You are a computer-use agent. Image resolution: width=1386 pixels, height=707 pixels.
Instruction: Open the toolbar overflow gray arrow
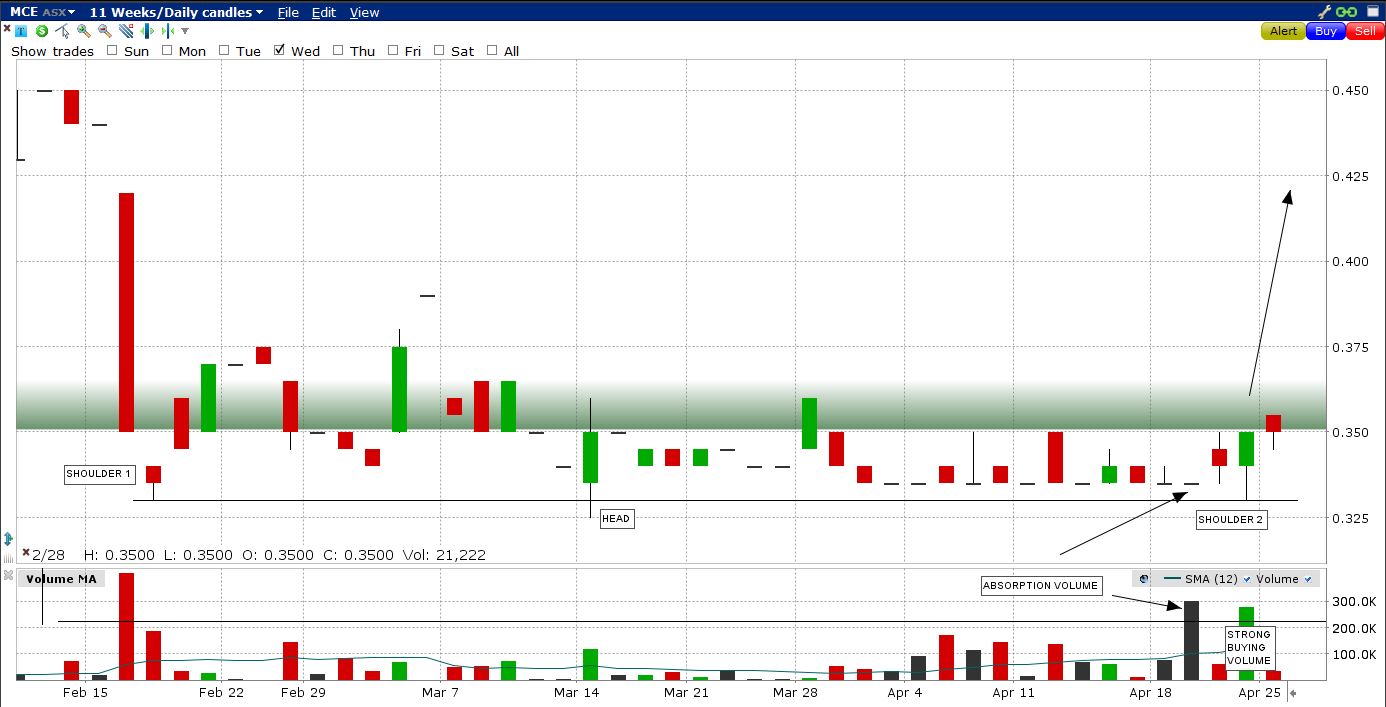coord(185,31)
